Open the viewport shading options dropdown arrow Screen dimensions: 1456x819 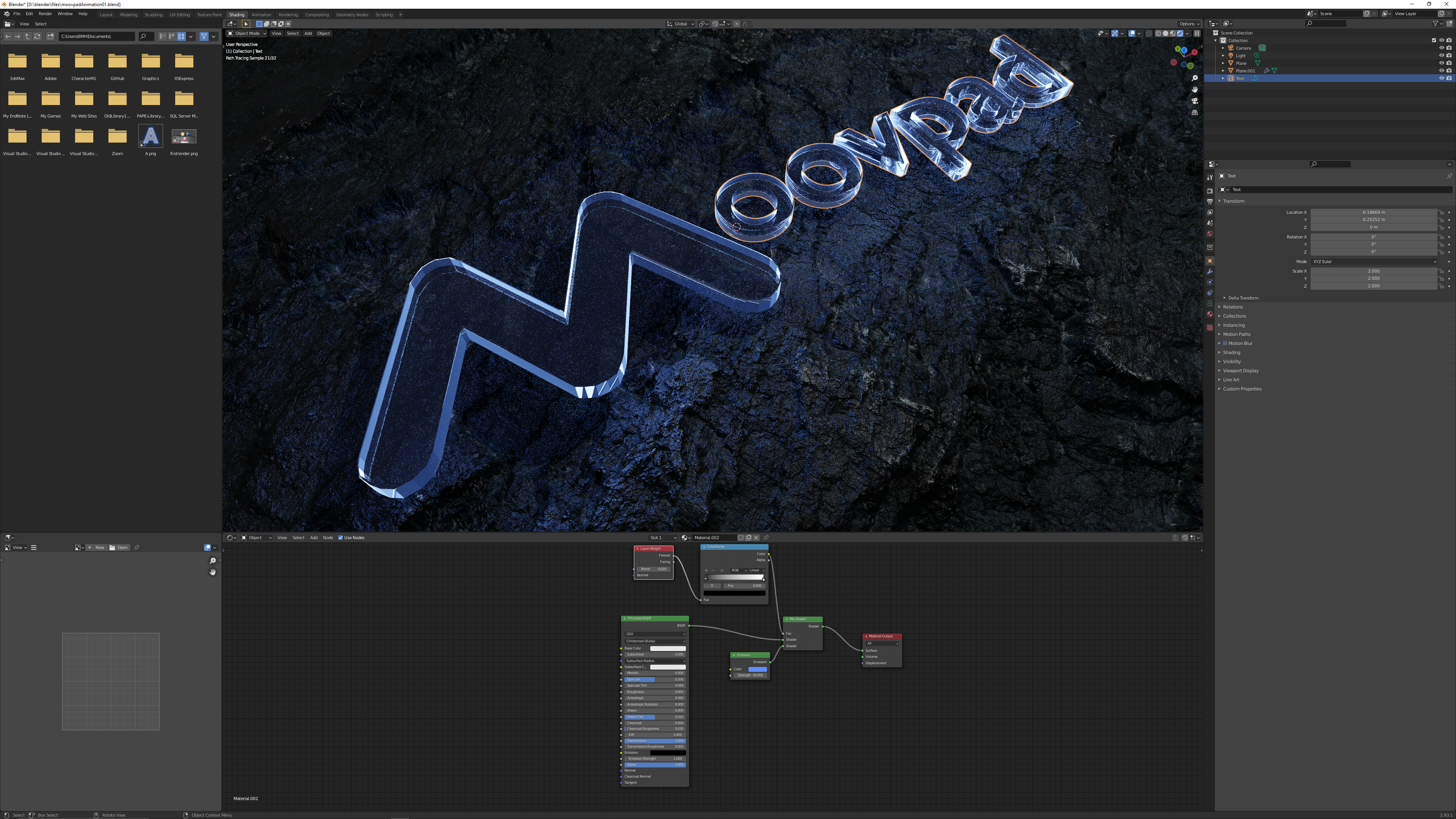pyautogui.click(x=1188, y=33)
